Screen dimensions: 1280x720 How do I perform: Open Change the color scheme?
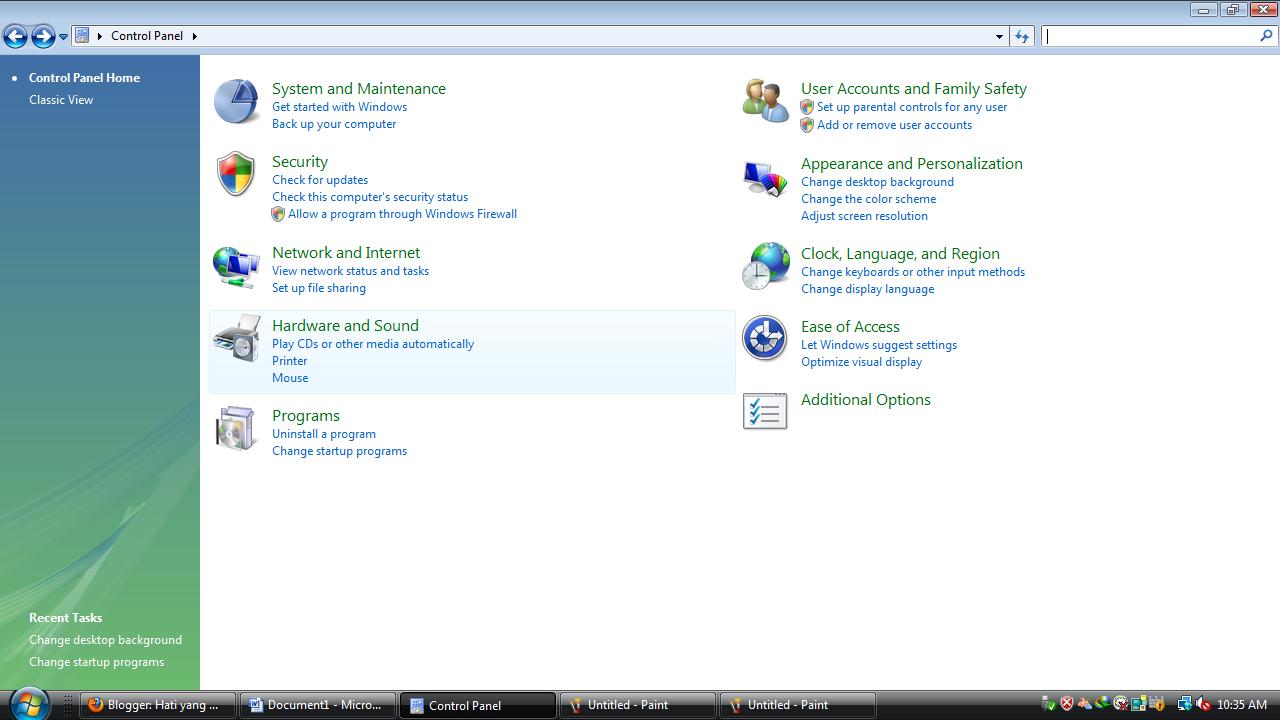coord(868,199)
